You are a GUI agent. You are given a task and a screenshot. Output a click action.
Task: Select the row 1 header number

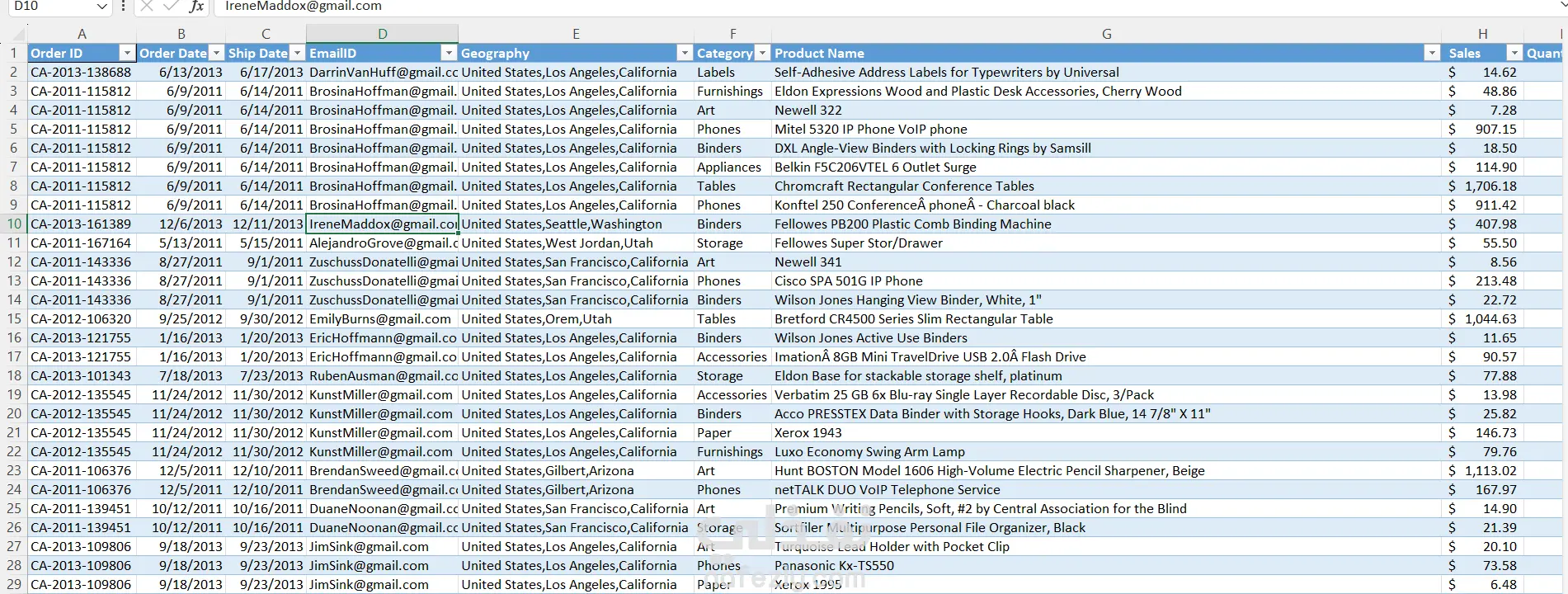13,53
